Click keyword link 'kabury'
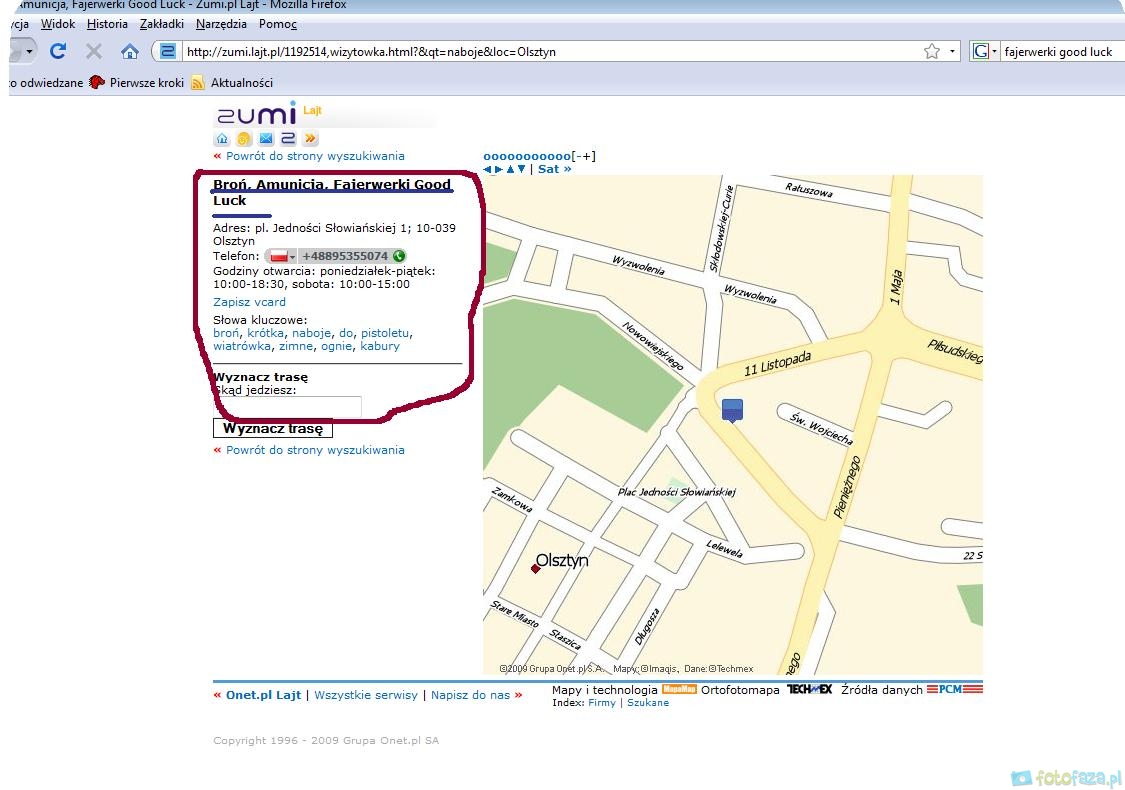This screenshot has width=1125, height=790. [x=380, y=346]
